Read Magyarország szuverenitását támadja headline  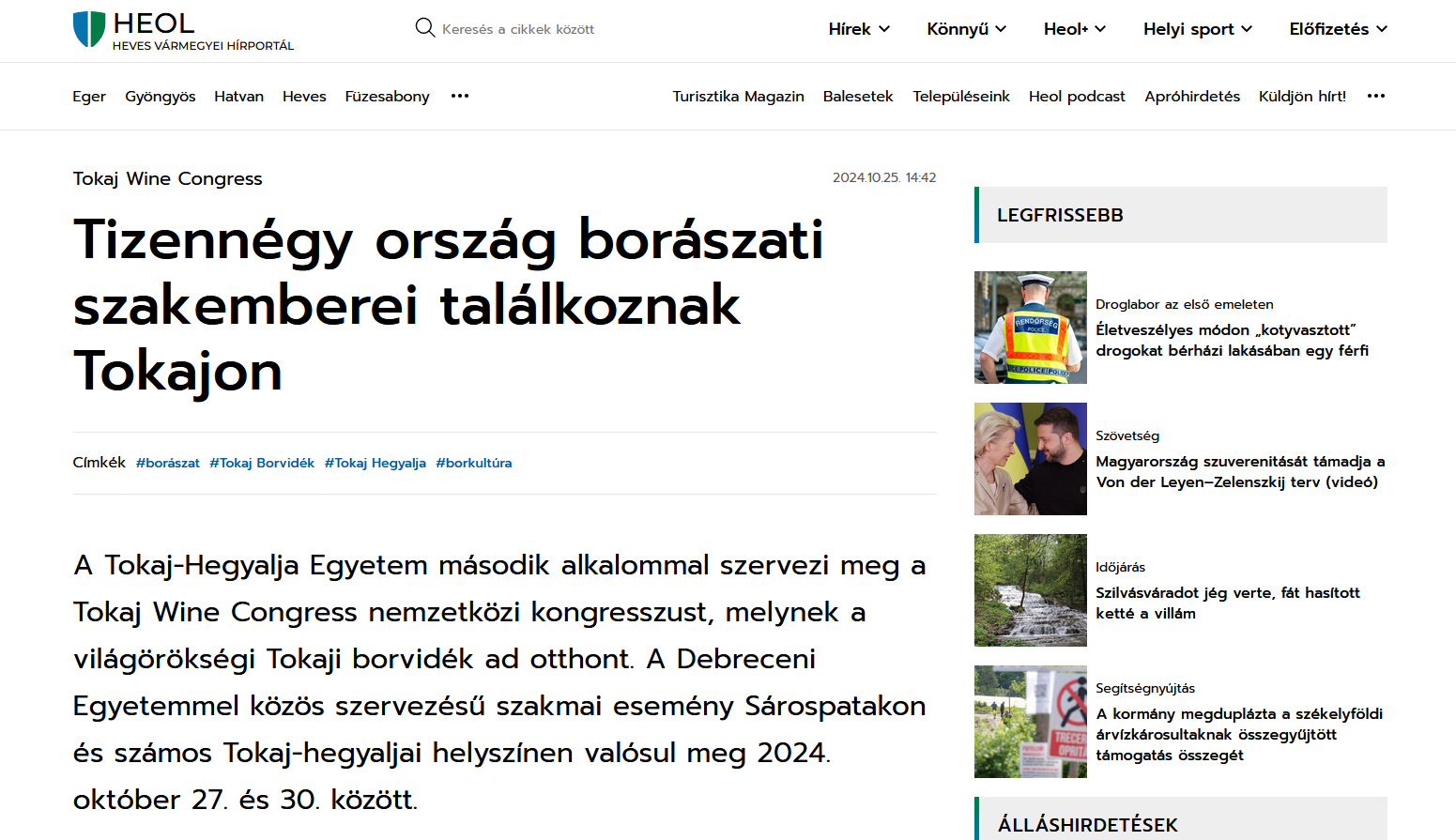1240,471
